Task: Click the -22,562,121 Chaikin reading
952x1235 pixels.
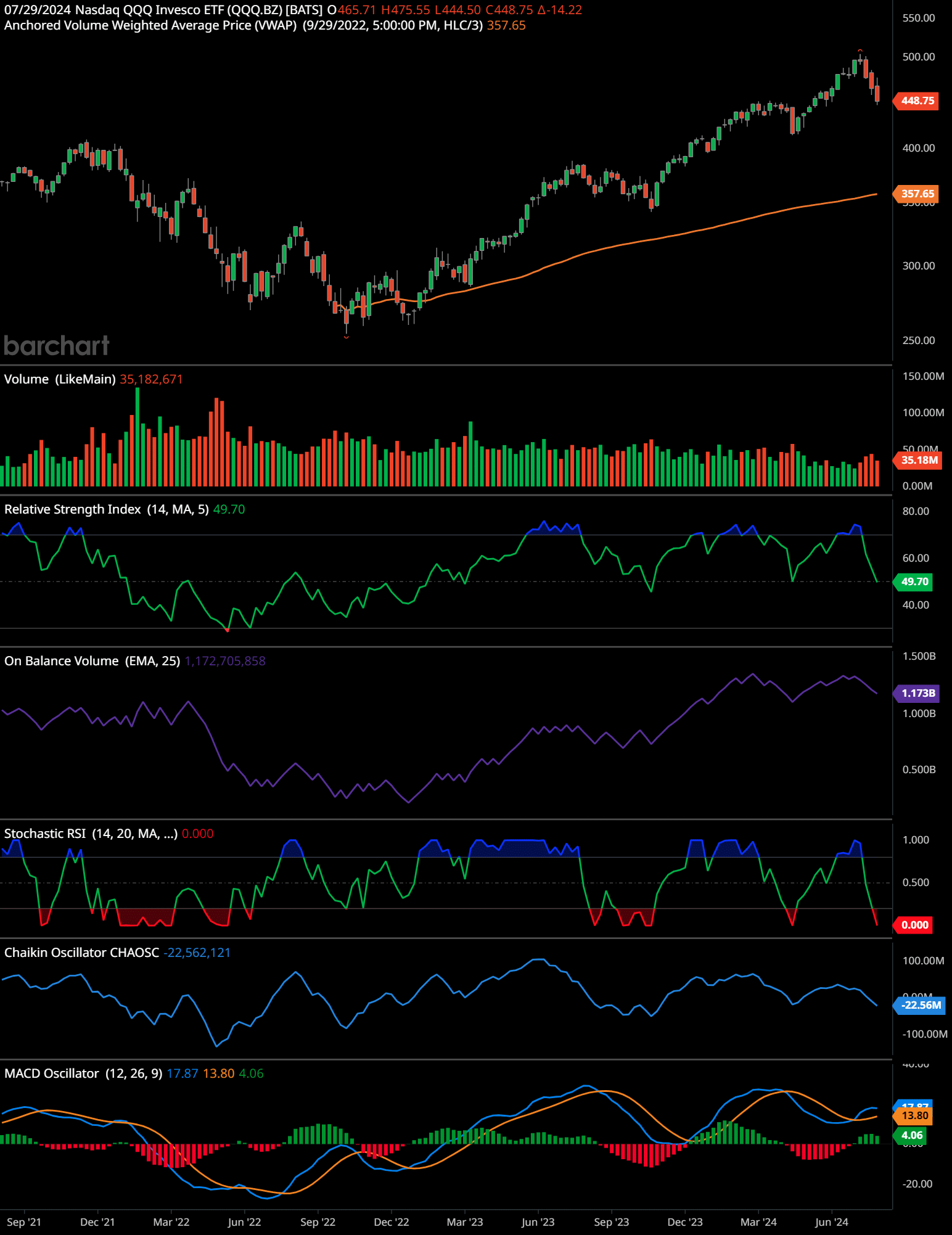Action: click(x=197, y=953)
